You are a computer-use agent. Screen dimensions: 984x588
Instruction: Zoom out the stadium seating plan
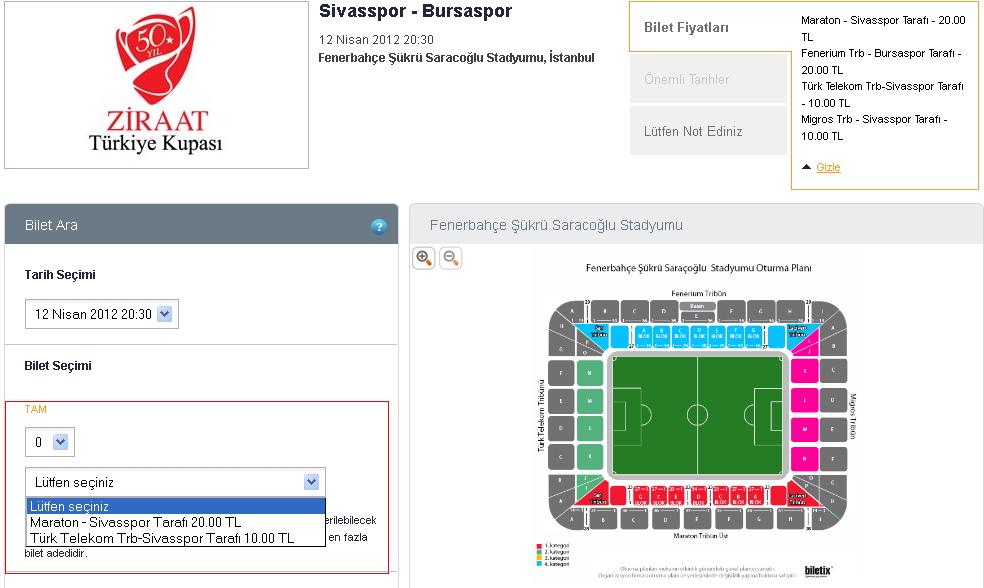[x=451, y=258]
